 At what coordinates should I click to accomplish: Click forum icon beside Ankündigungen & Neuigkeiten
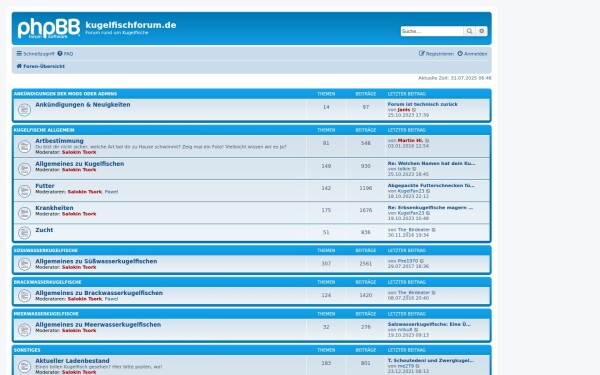pyautogui.click(x=24, y=110)
